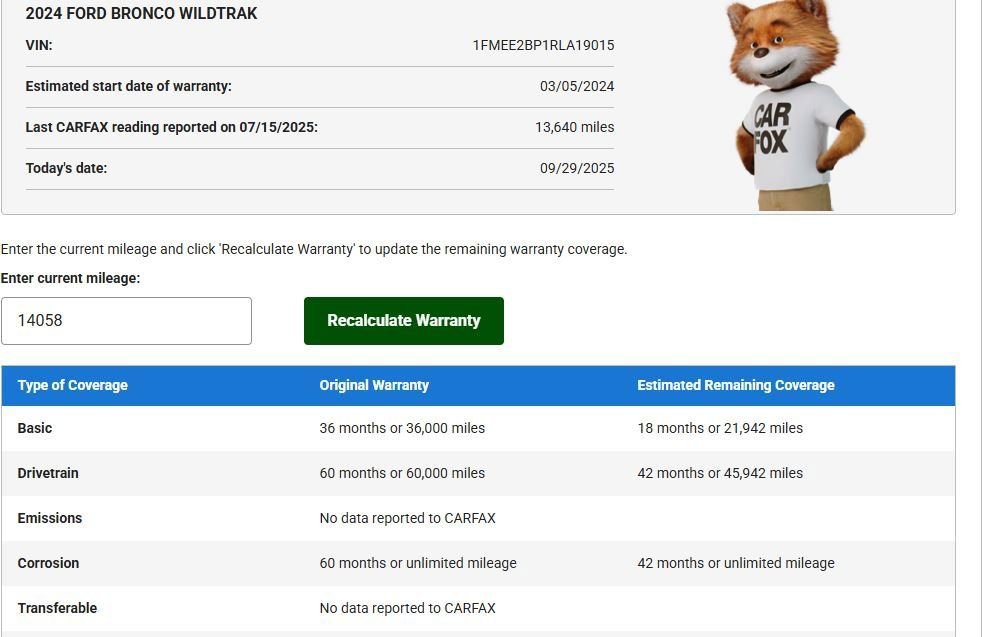
Task: Click inside the current mileage input field
Action: 126,320
